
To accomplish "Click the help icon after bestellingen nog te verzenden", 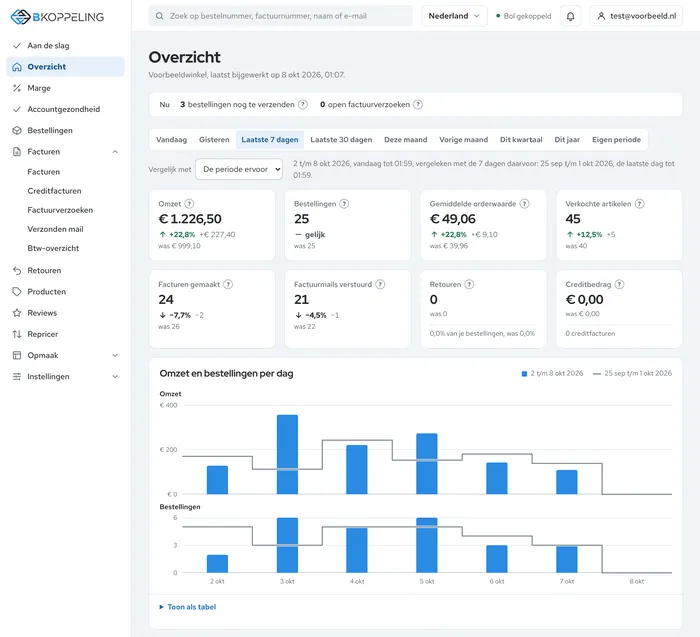I will pyautogui.click(x=303, y=104).
